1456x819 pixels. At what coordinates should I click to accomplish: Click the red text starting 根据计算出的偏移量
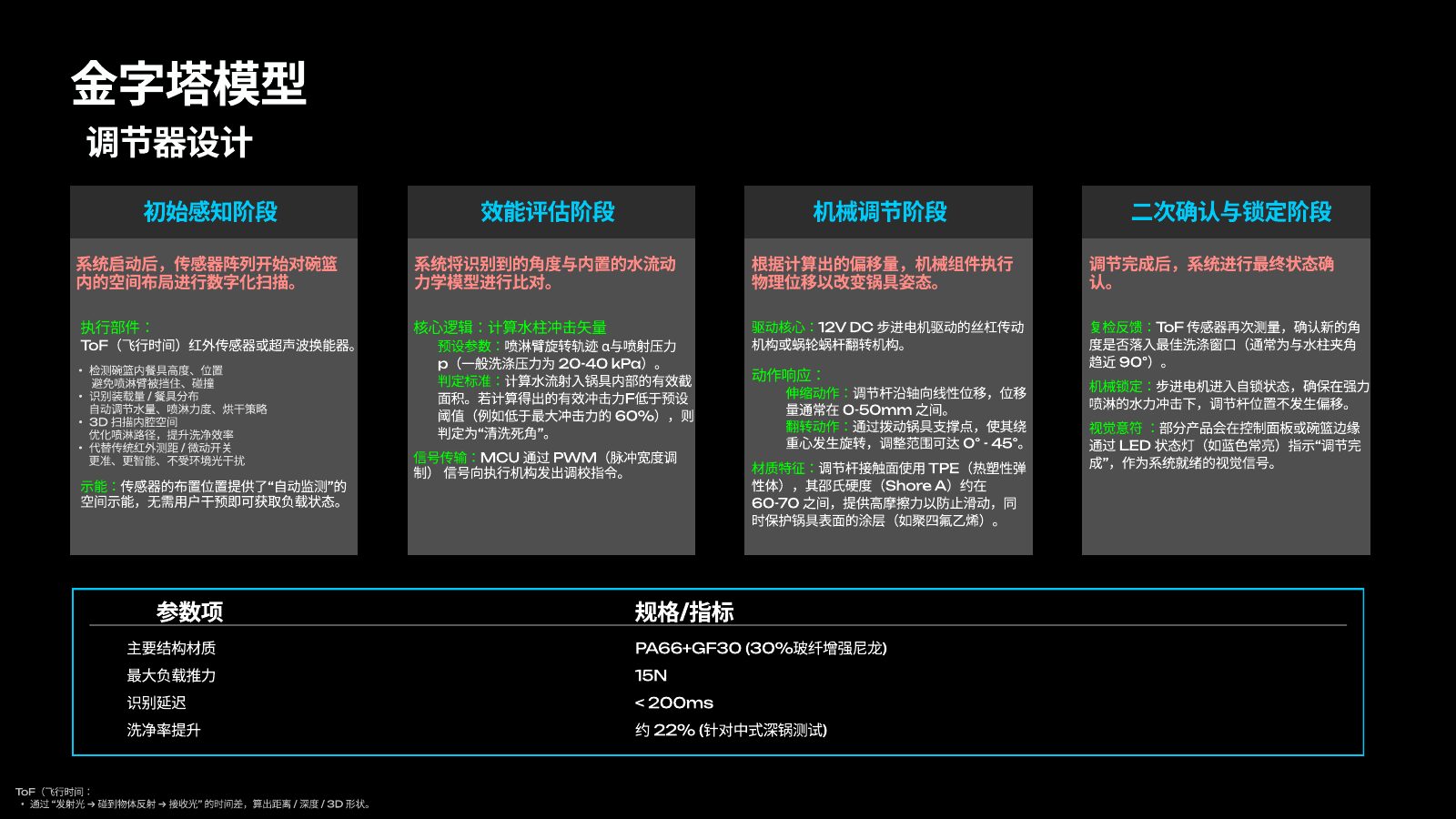[883, 273]
